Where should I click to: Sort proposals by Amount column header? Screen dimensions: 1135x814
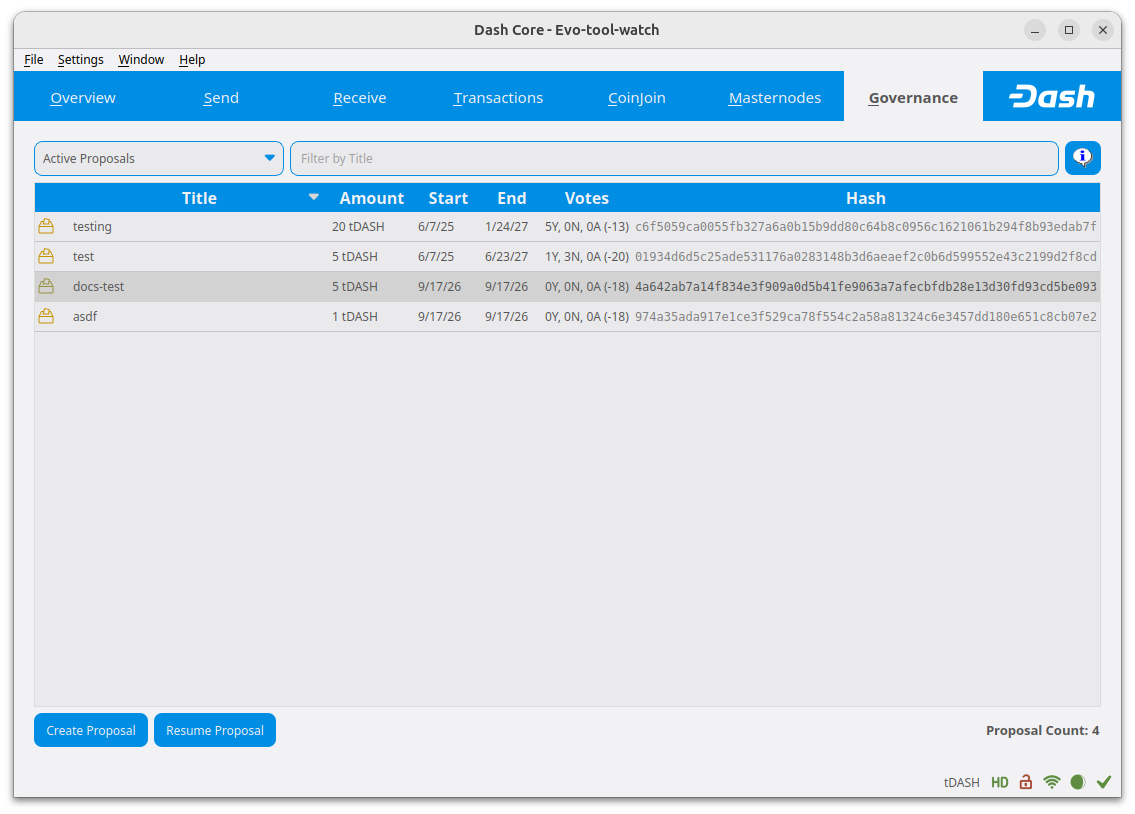(371, 198)
